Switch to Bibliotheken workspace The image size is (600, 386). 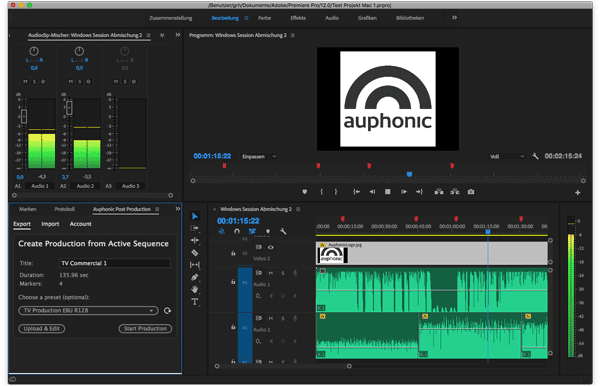pos(410,18)
